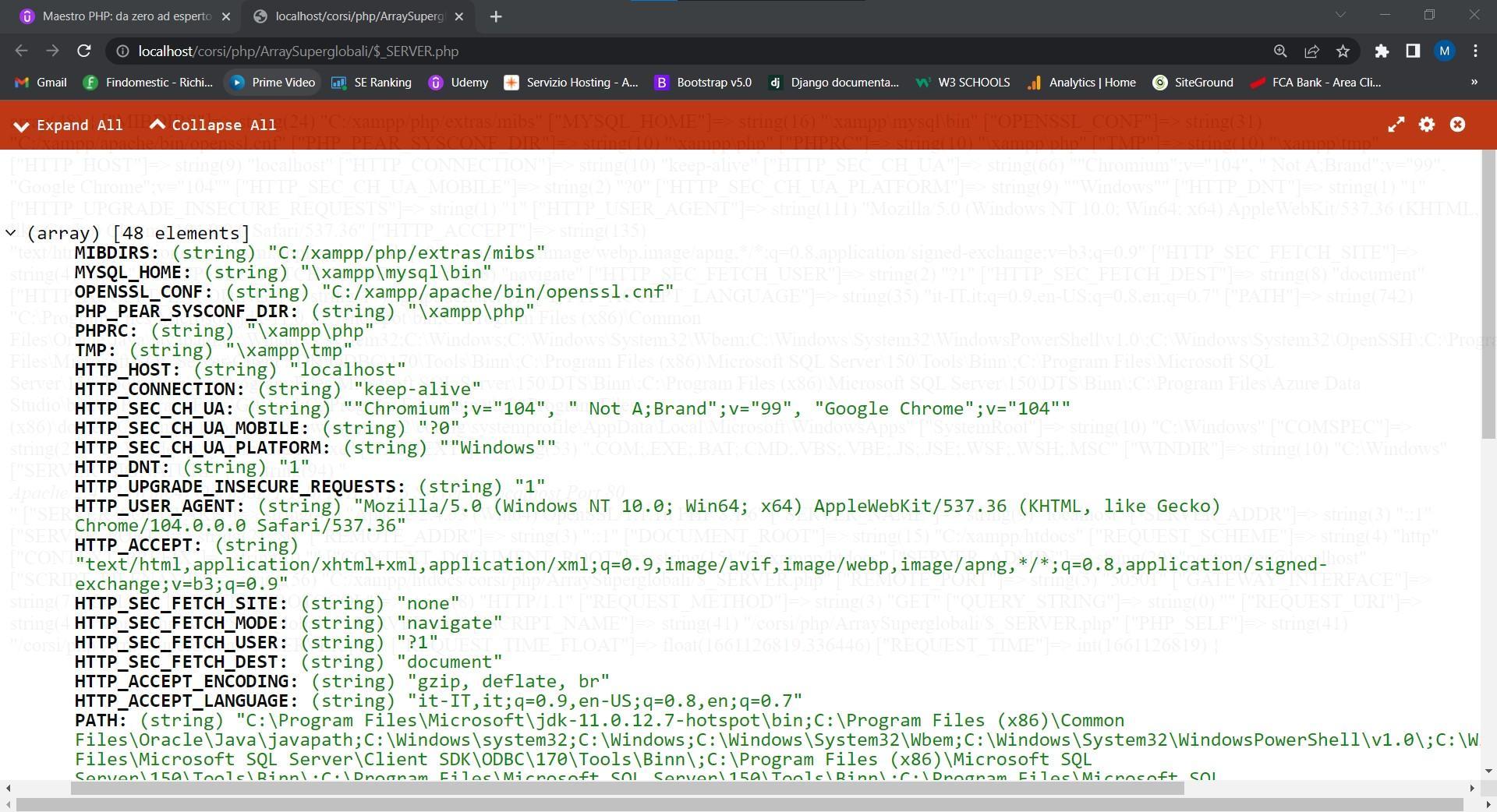Click the scrollbar down arrow
Image resolution: width=1497 pixels, height=812 pixels.
click(x=1488, y=771)
